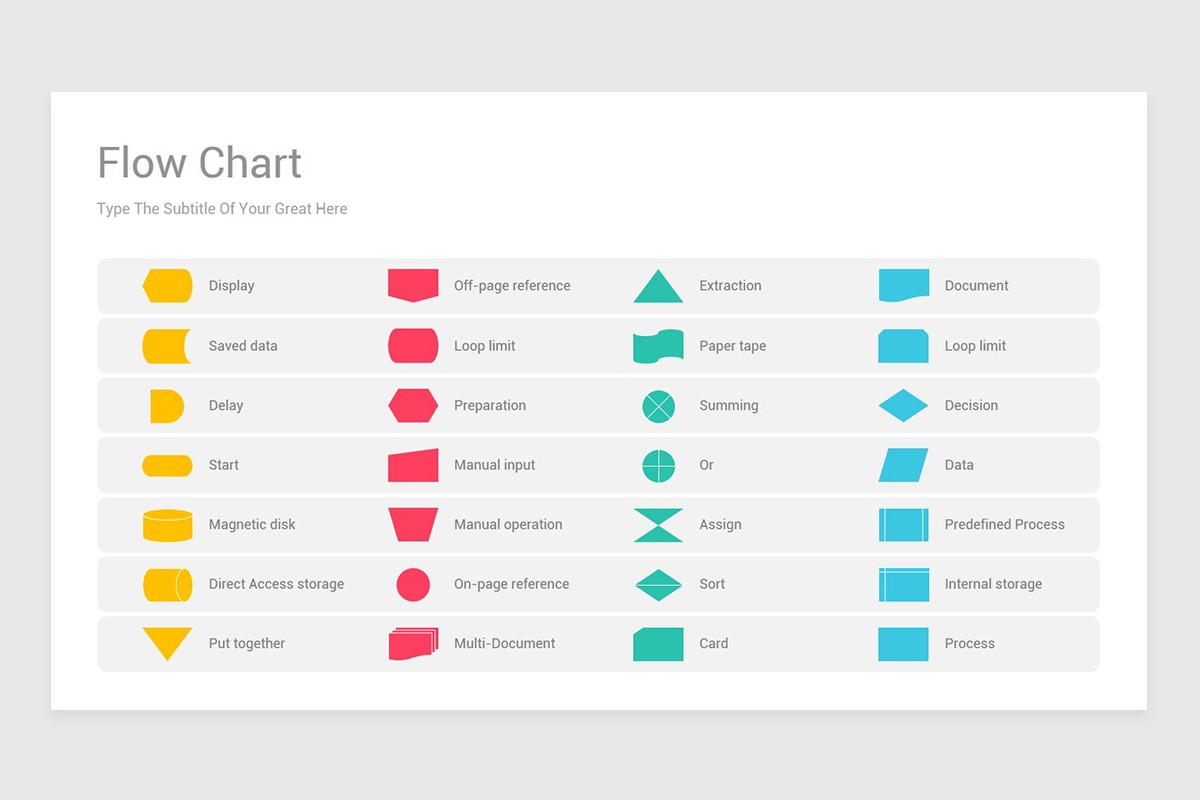This screenshot has height=800, width=1200.
Task: Click the red Preparation hexagon icon
Action: (x=413, y=406)
